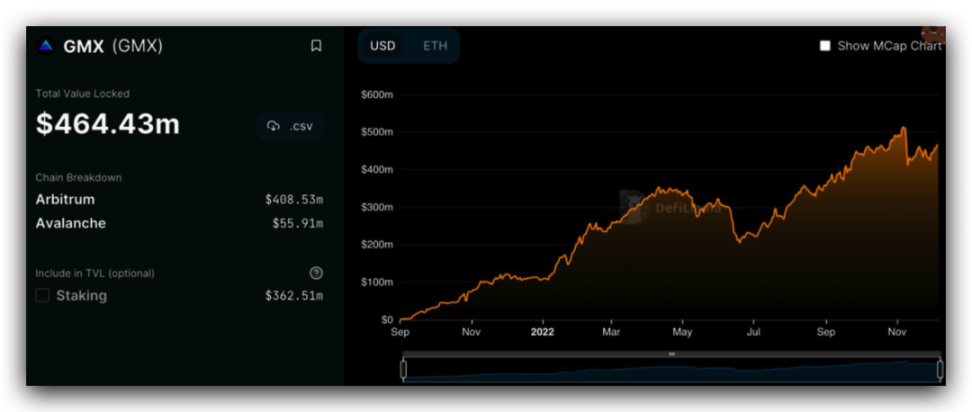This screenshot has width=972, height=412.
Task: Click the May x-axis label
Action: pyautogui.click(x=683, y=332)
